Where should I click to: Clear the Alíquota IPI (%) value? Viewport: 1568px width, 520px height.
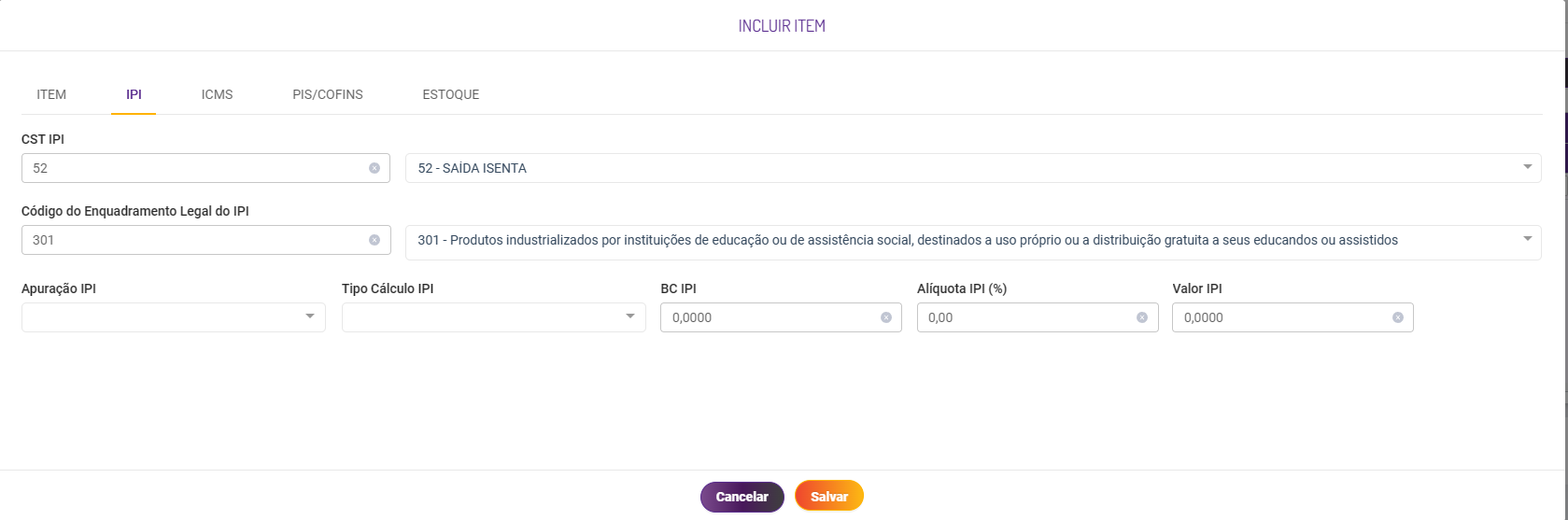pos(1142,317)
